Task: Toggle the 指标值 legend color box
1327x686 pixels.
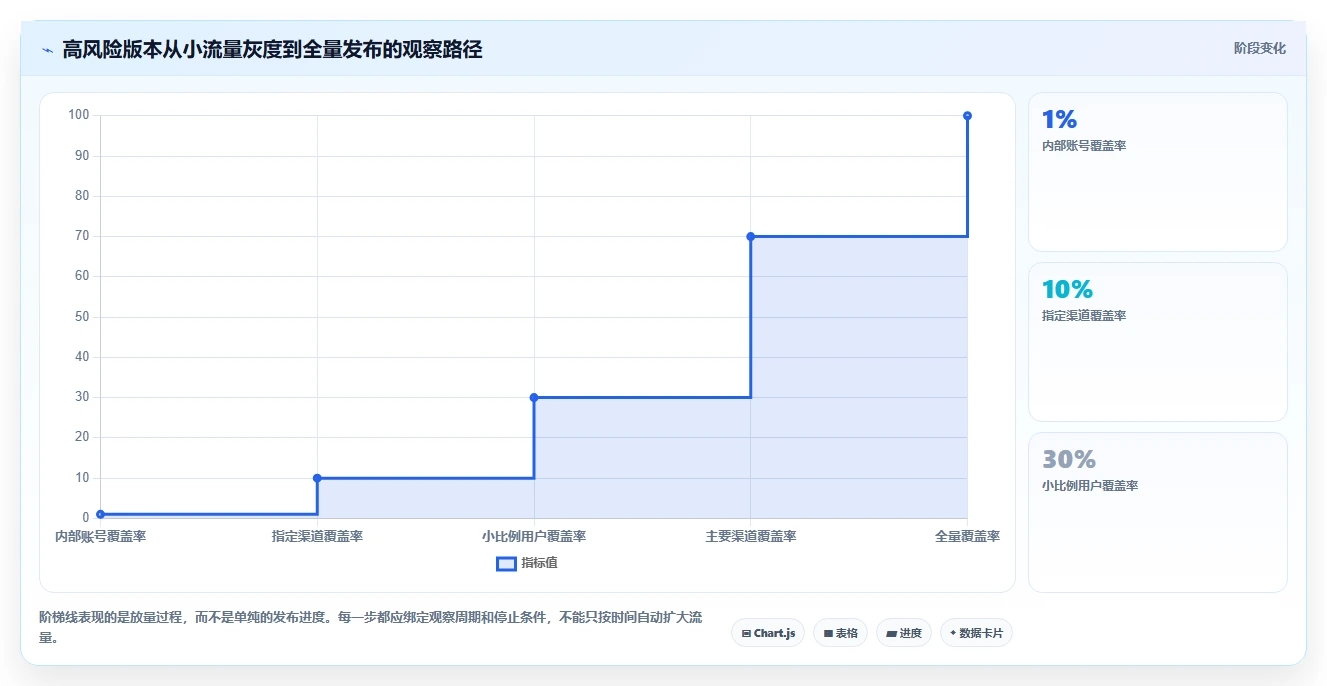Action: coord(506,563)
